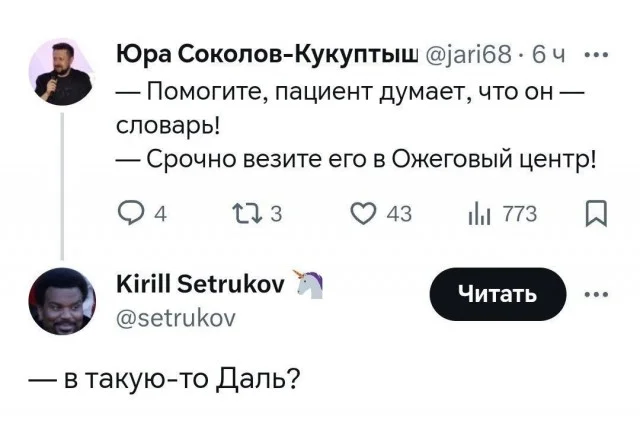This screenshot has width=640, height=426.
Task: Open Юра Соколов-Кукуптыш profile by name
Action: coord(268,53)
